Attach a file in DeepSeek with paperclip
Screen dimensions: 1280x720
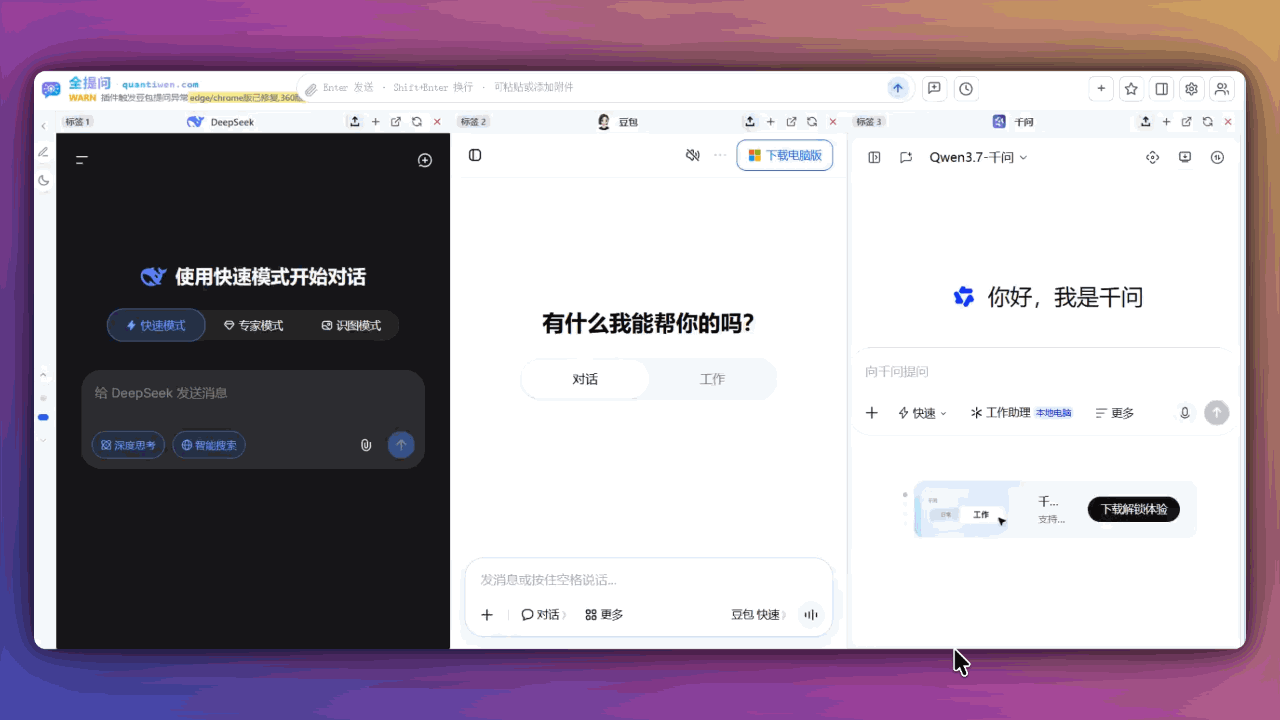pyautogui.click(x=366, y=445)
